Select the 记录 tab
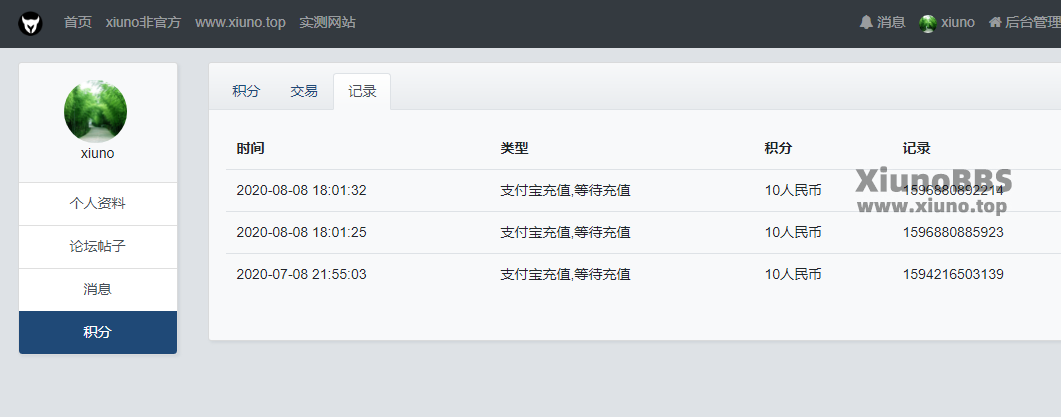Image resolution: width=1061 pixels, height=417 pixels. [x=362, y=91]
